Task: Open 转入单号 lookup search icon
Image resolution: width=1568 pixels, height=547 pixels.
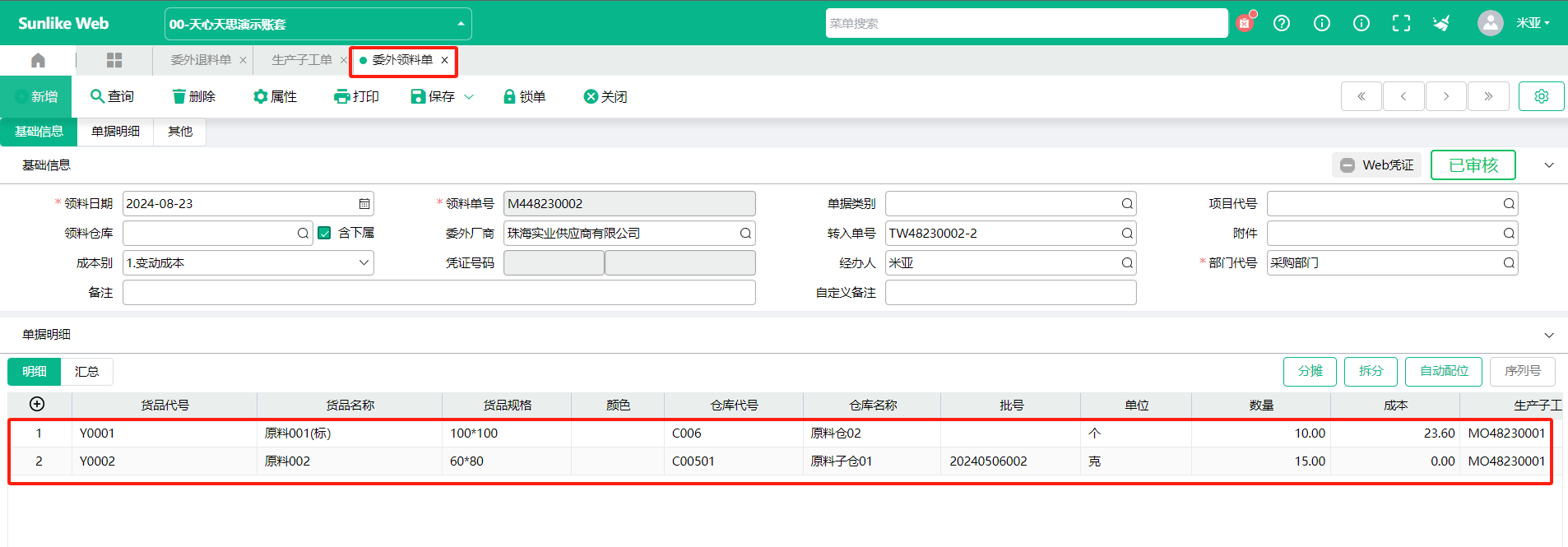Action: coord(1127,234)
